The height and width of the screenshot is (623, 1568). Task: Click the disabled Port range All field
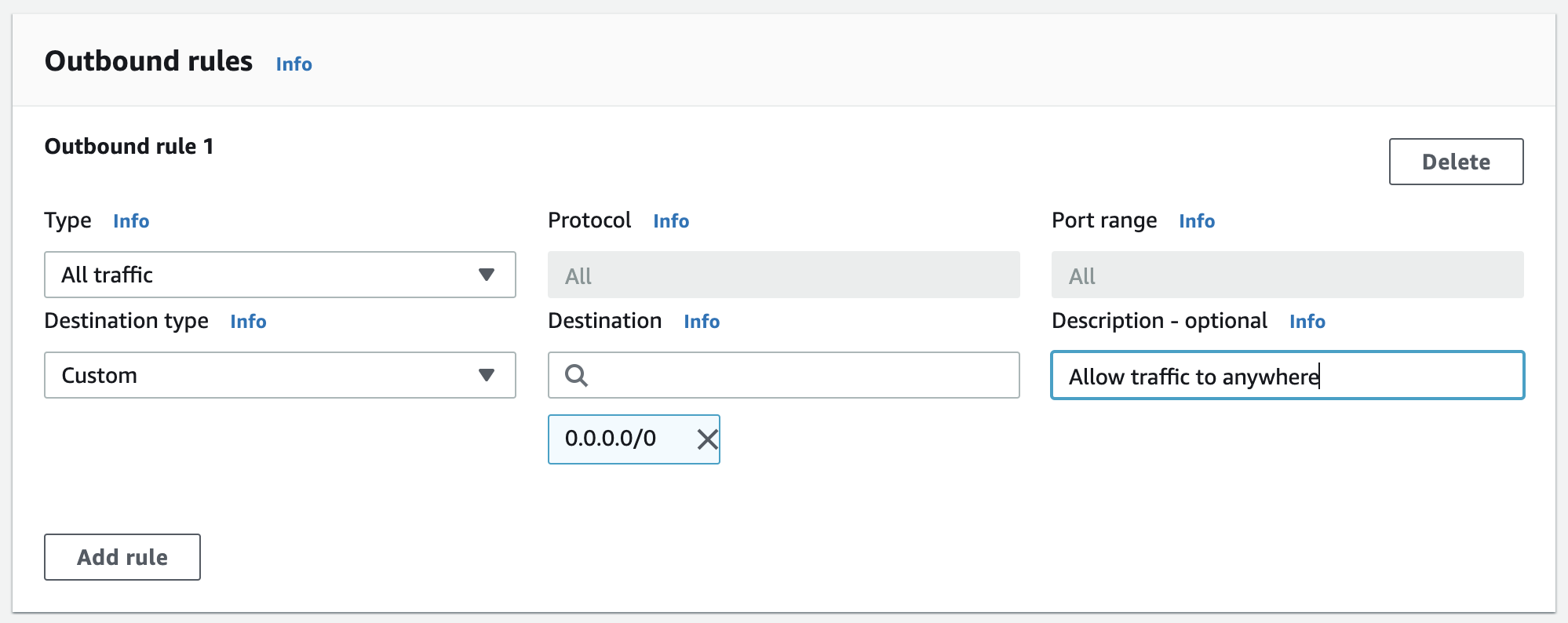point(1287,275)
